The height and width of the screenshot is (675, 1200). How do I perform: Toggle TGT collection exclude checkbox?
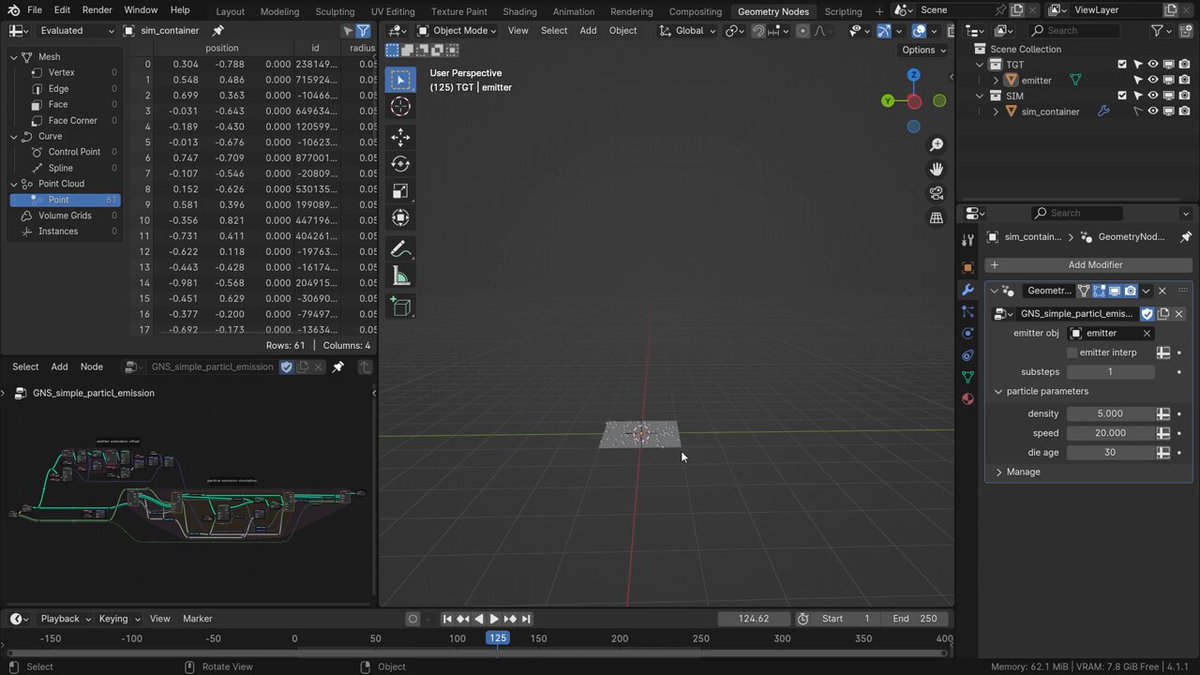[1122, 64]
